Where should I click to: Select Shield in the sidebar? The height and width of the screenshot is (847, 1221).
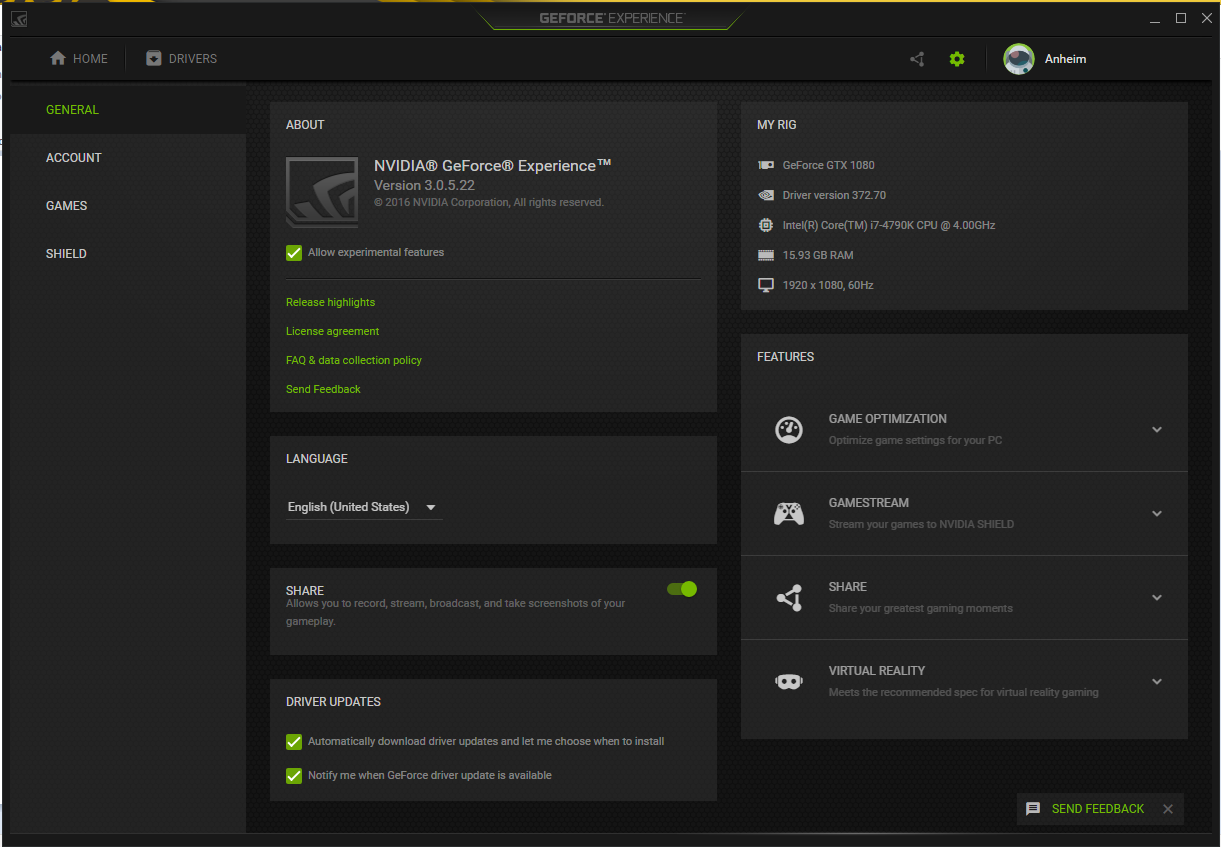[128, 254]
